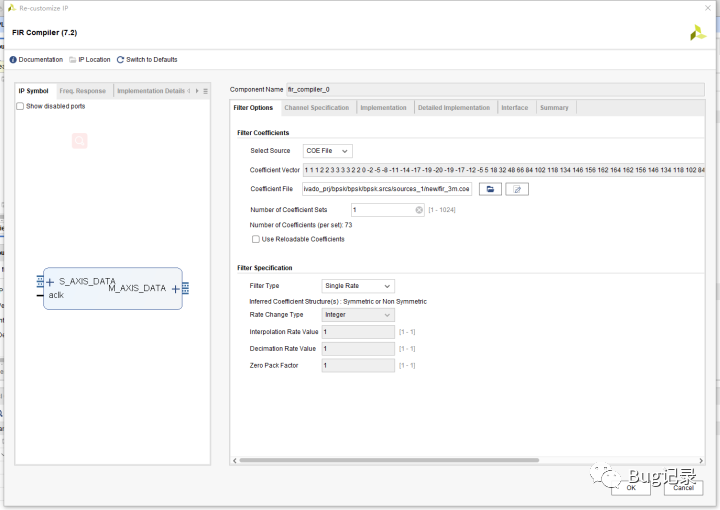Clear Number of Coefficient Sets field icon
This screenshot has height=510, width=720.
[x=419, y=210]
